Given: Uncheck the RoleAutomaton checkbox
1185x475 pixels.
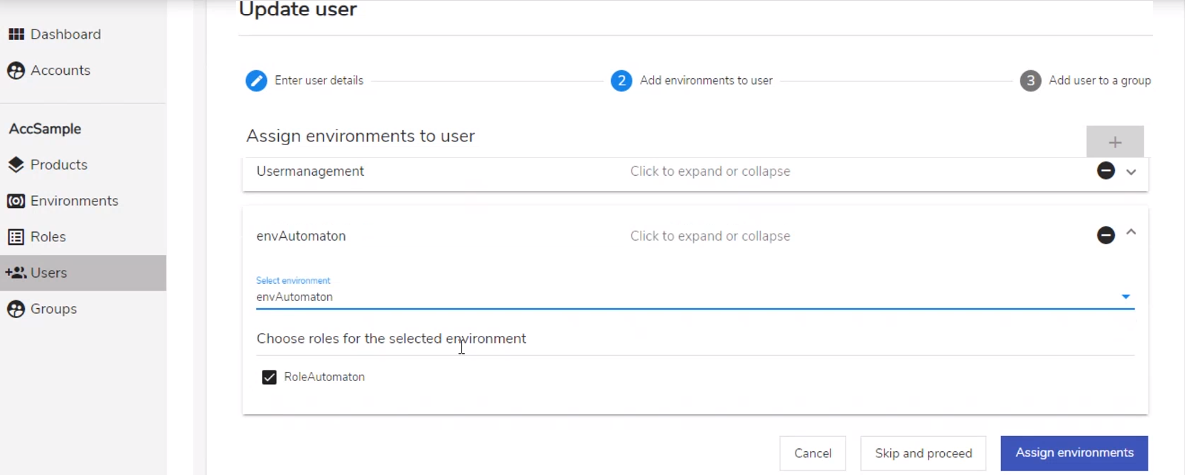Looking at the screenshot, I should [x=269, y=378].
